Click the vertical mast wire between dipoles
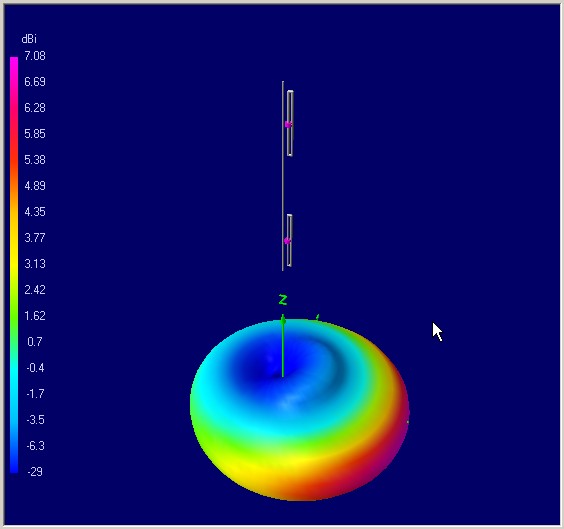Viewport: 564px width, 529px height. coord(283,185)
